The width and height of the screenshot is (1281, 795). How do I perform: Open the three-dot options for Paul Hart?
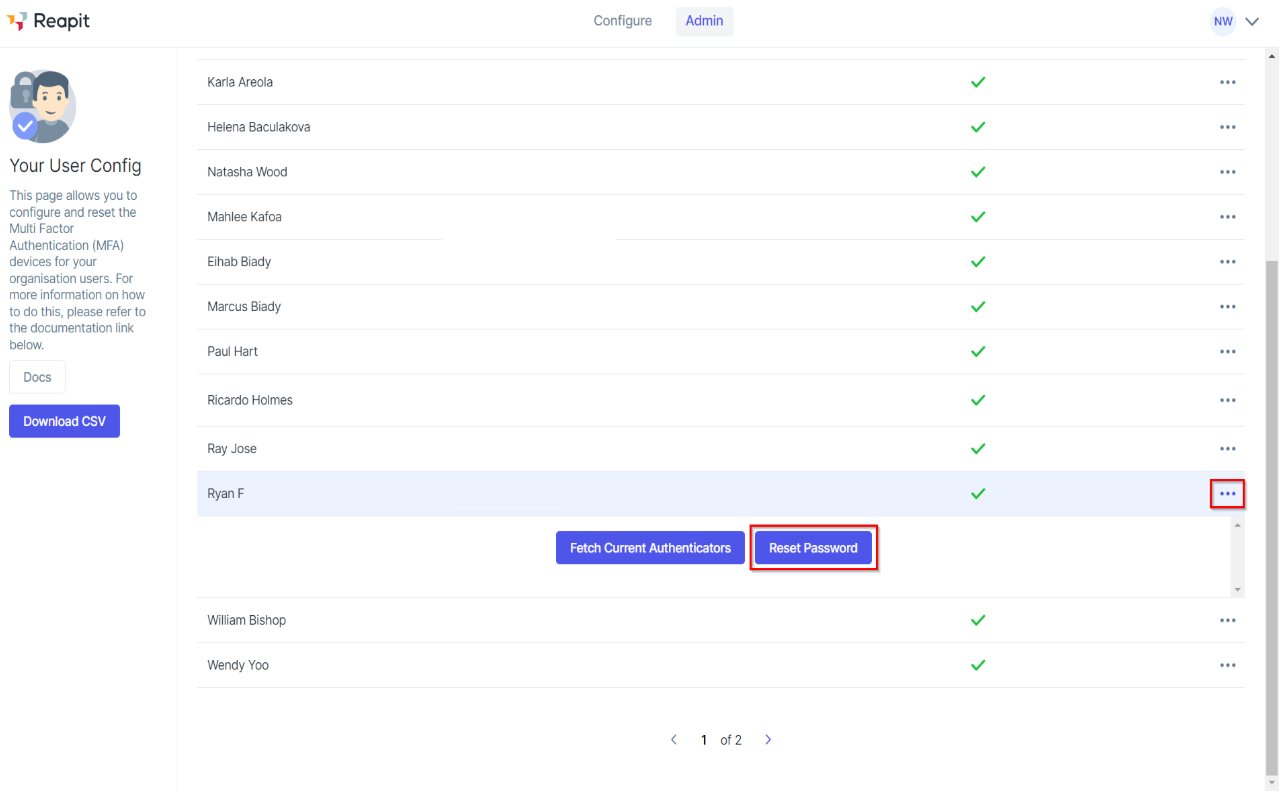[x=1227, y=352]
